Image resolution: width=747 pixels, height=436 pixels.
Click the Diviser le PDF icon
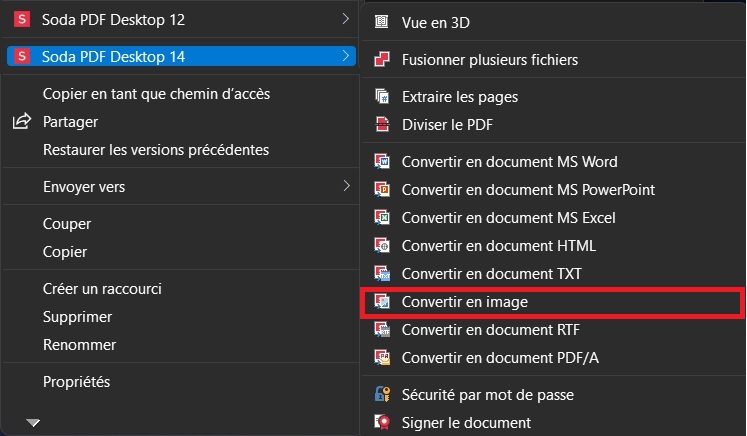coord(382,124)
